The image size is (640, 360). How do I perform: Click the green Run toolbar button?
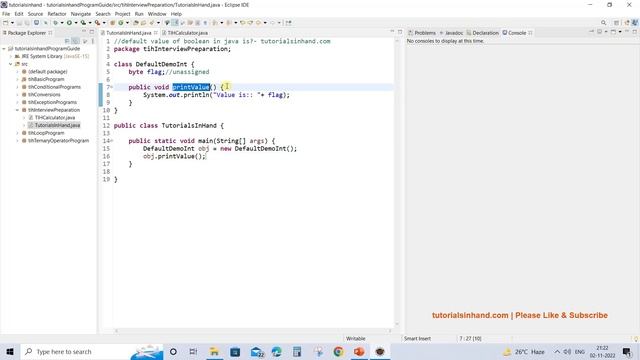click(69, 23)
